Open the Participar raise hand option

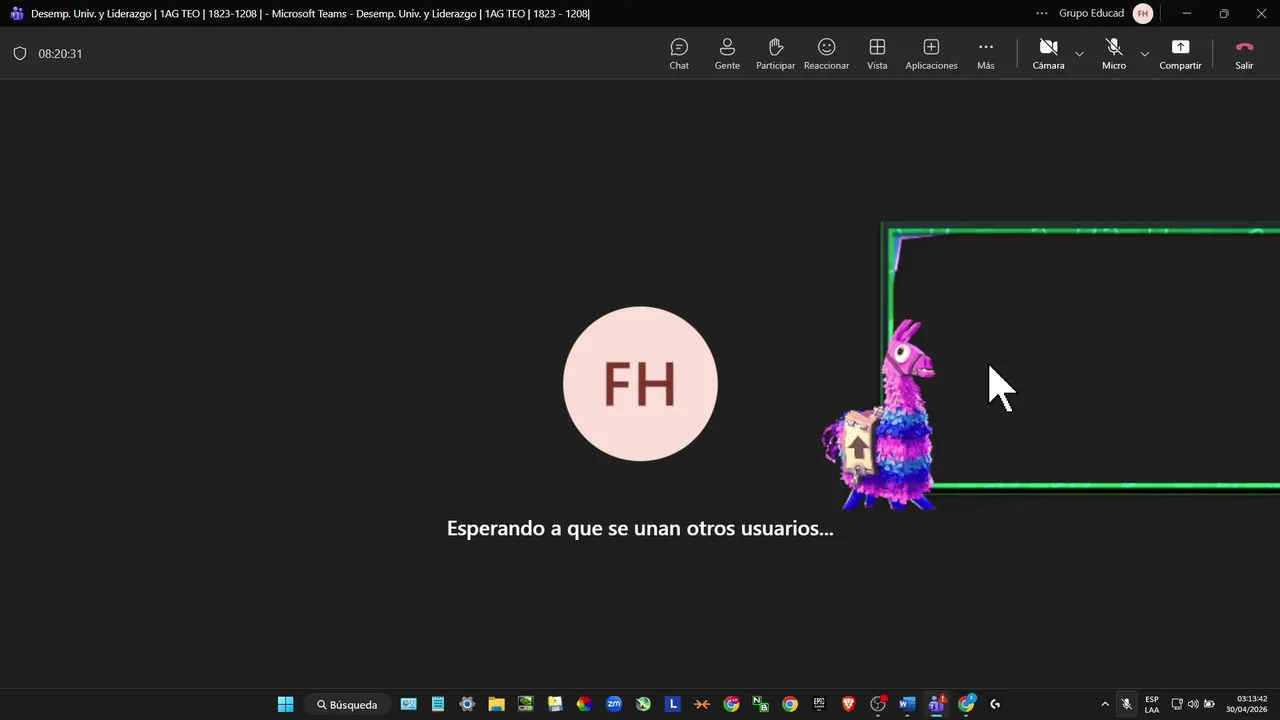pos(775,54)
